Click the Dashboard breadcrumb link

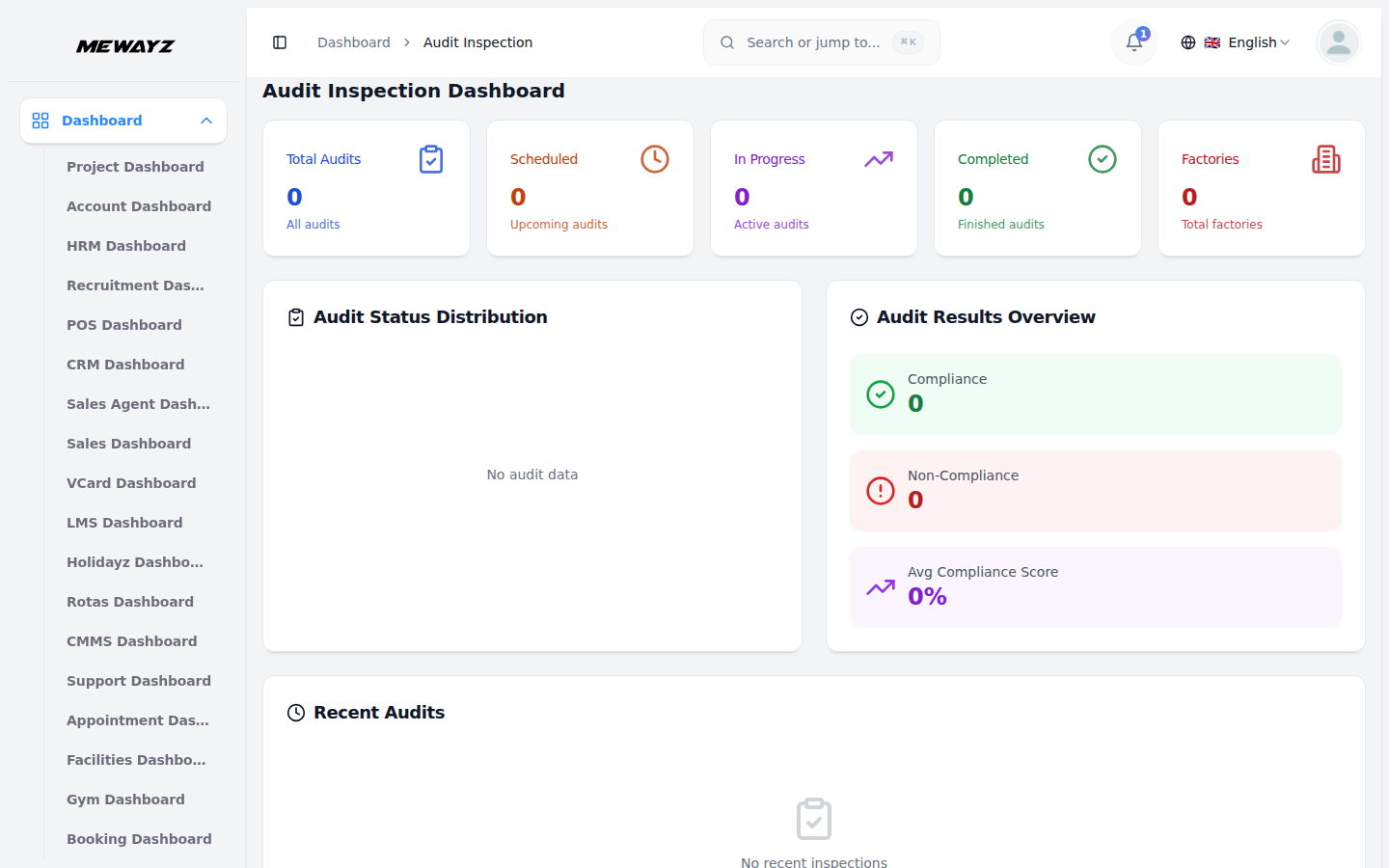(x=353, y=41)
